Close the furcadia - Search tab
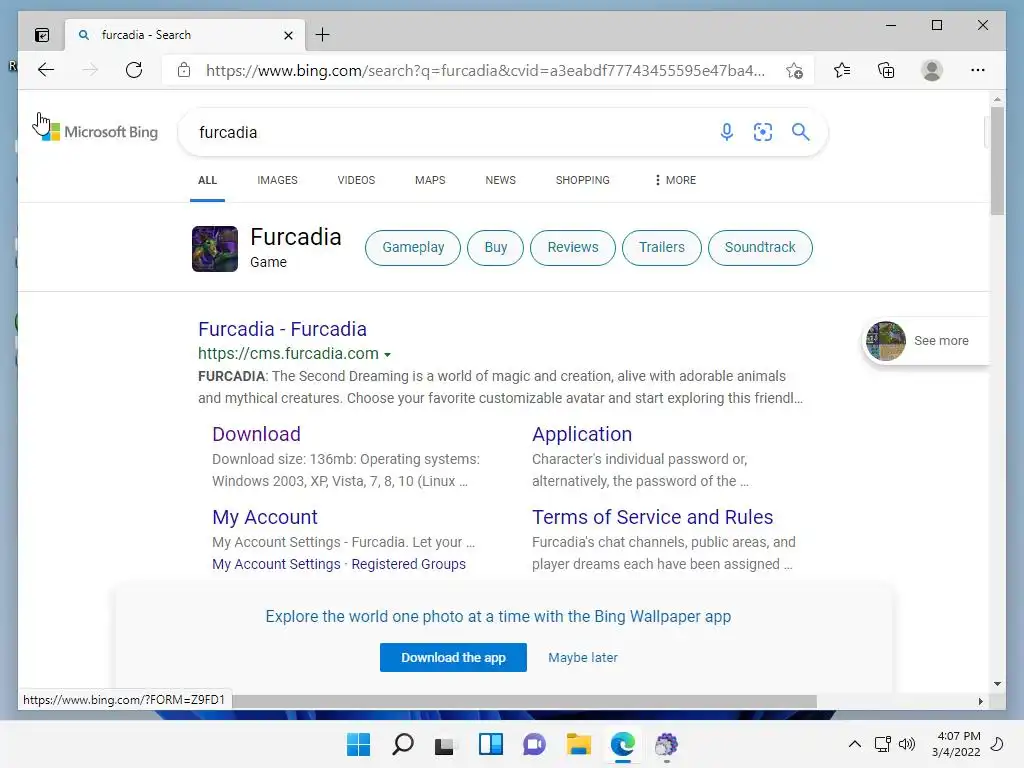Viewport: 1024px width, 768px height. (288, 35)
